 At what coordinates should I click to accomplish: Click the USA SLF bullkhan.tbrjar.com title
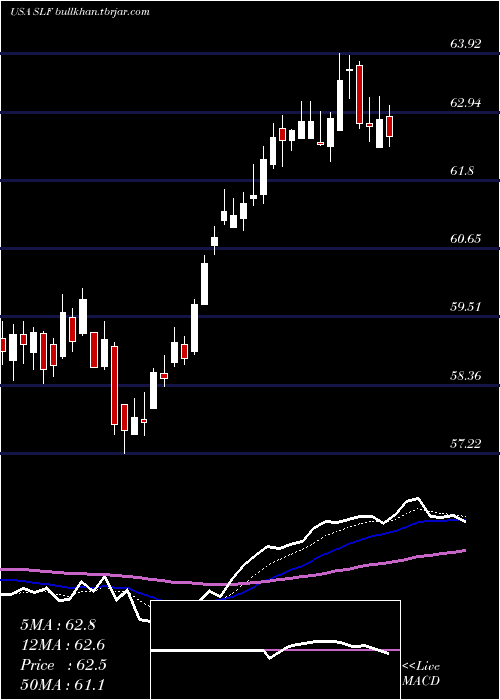tap(79, 12)
